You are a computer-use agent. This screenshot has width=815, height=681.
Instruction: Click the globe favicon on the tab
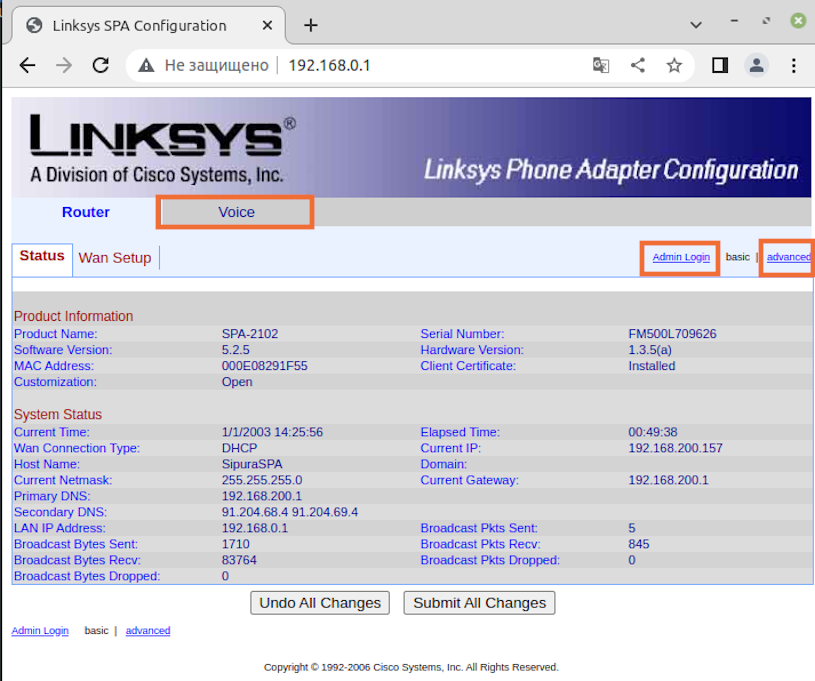(x=34, y=25)
